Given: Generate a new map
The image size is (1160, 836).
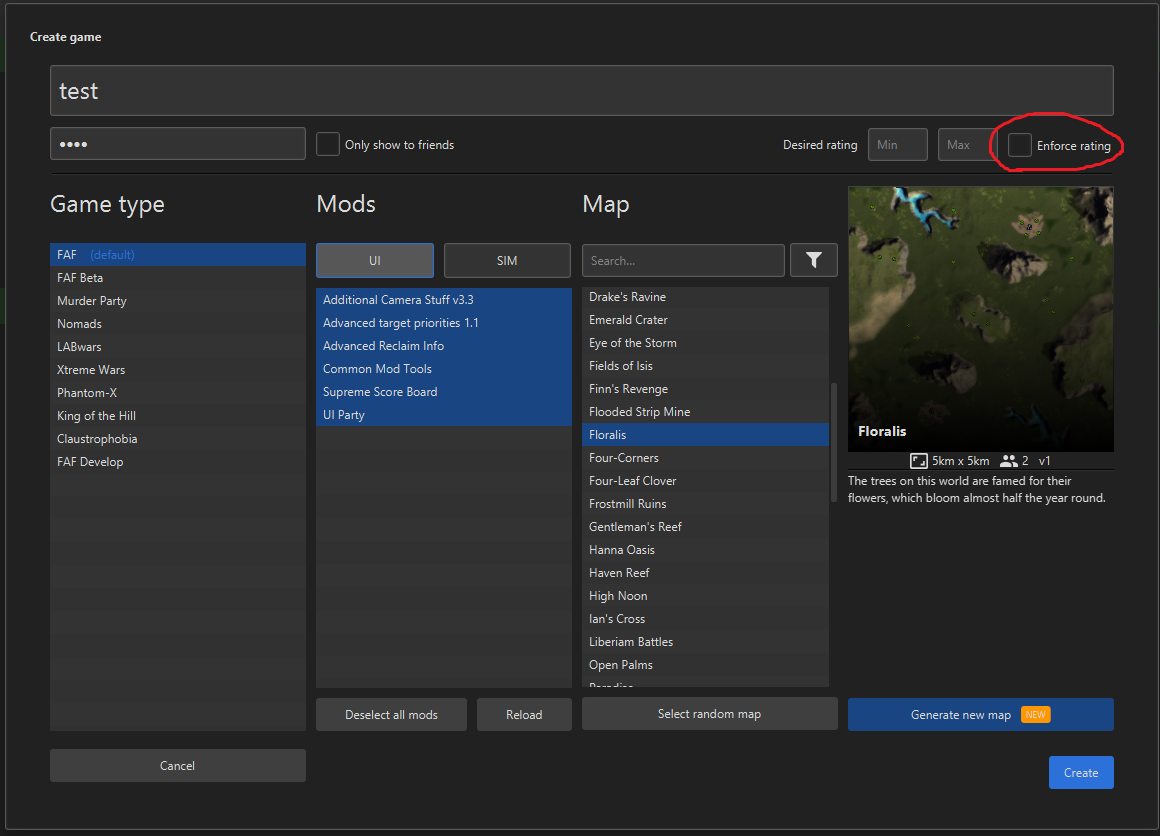Looking at the screenshot, I should (x=980, y=715).
